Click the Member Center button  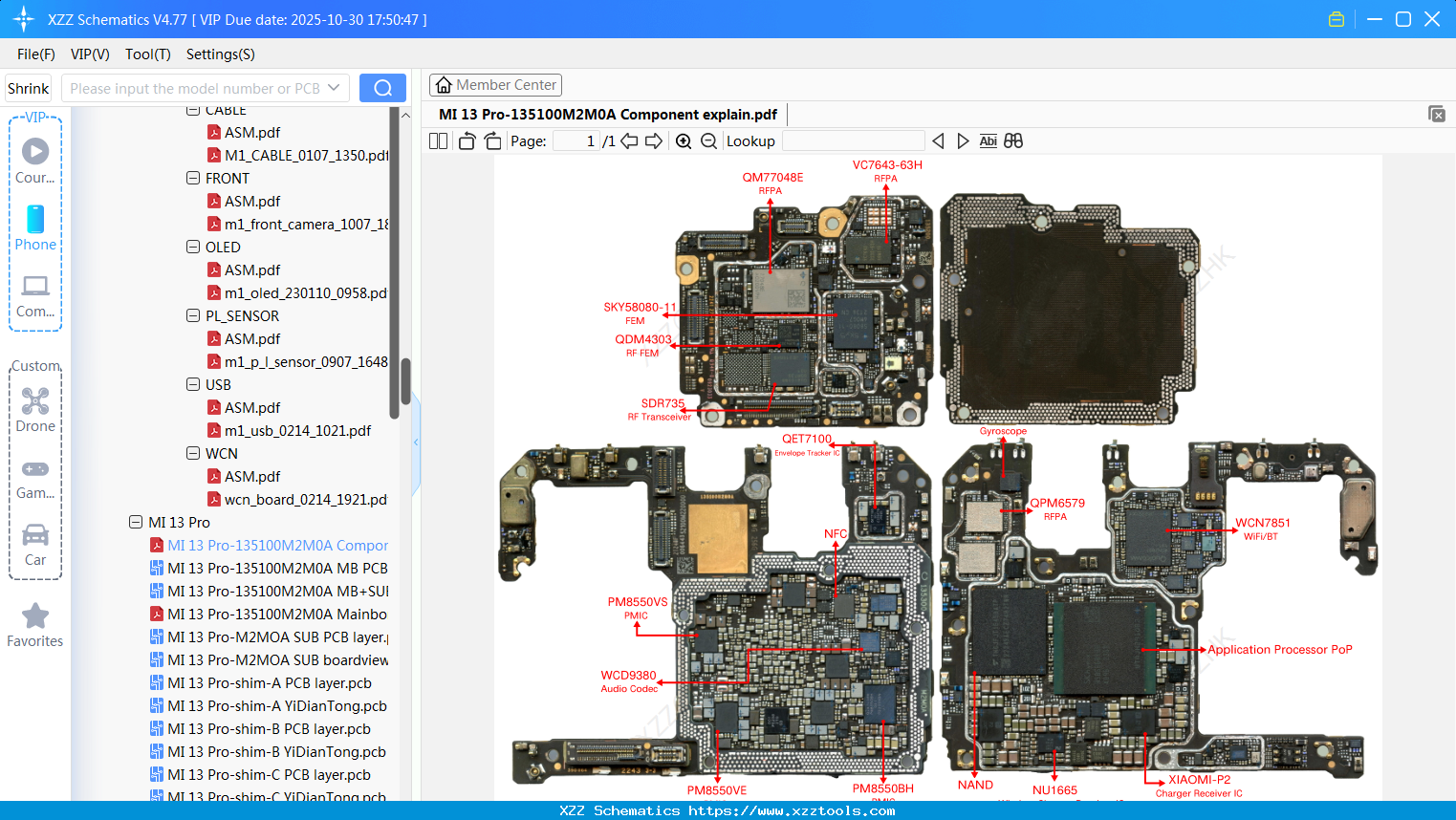click(x=495, y=84)
